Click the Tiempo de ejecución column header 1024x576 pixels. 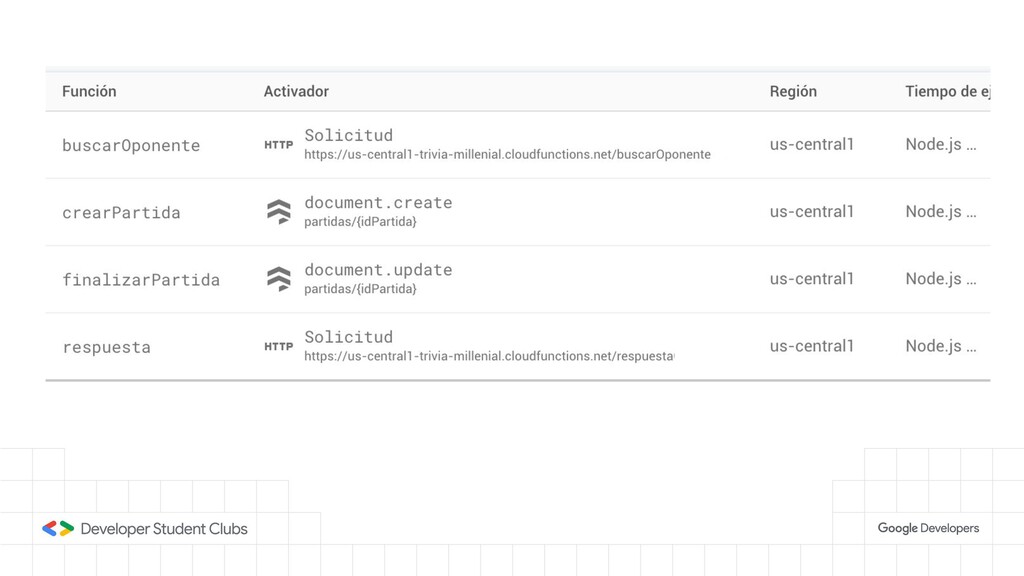946,91
